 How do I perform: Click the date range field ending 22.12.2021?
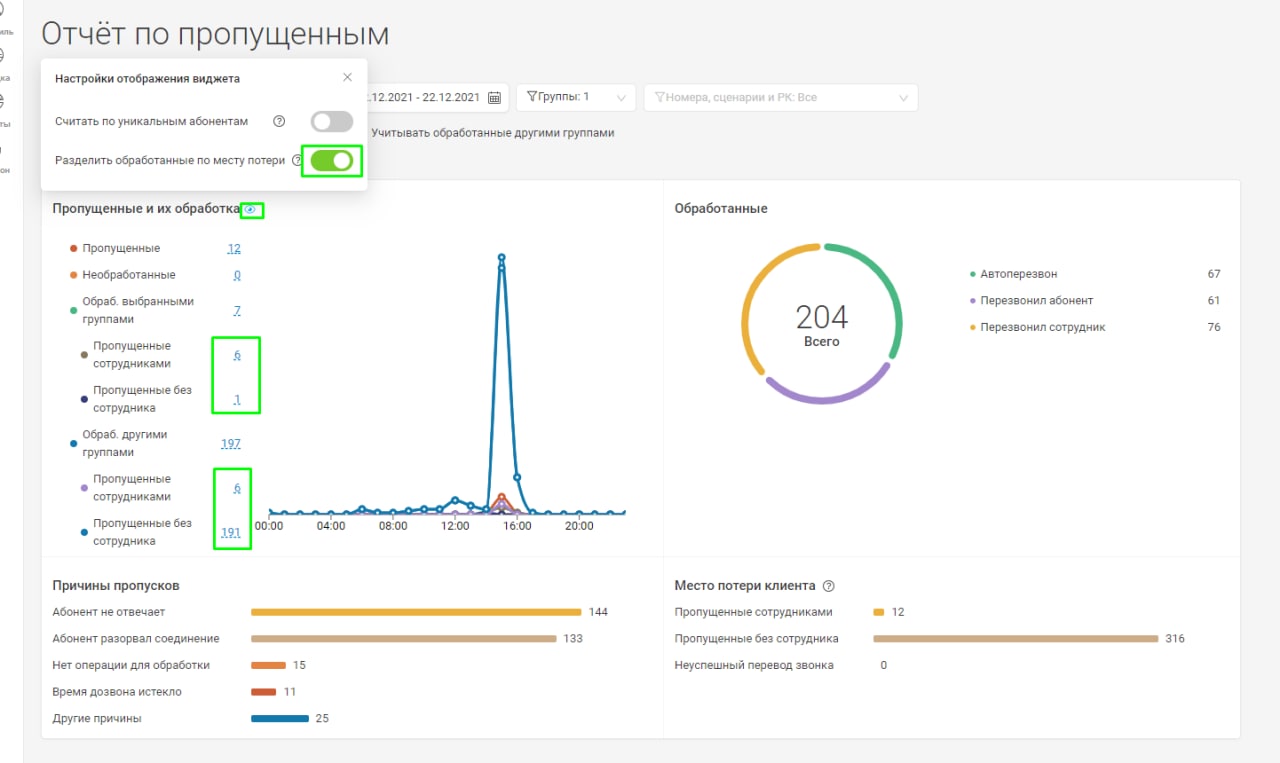[435, 97]
